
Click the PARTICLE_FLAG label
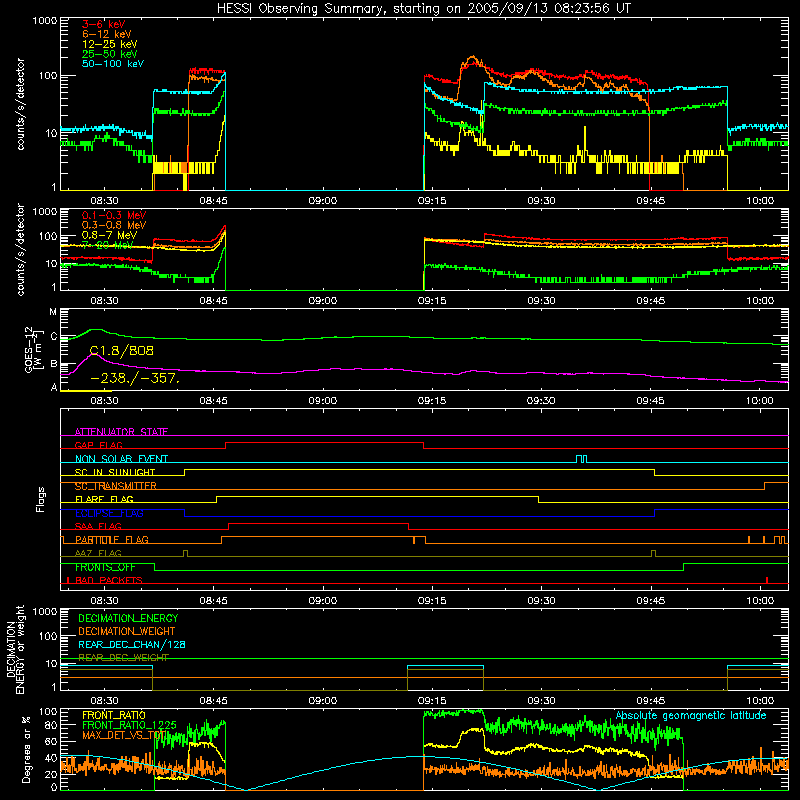point(112,540)
